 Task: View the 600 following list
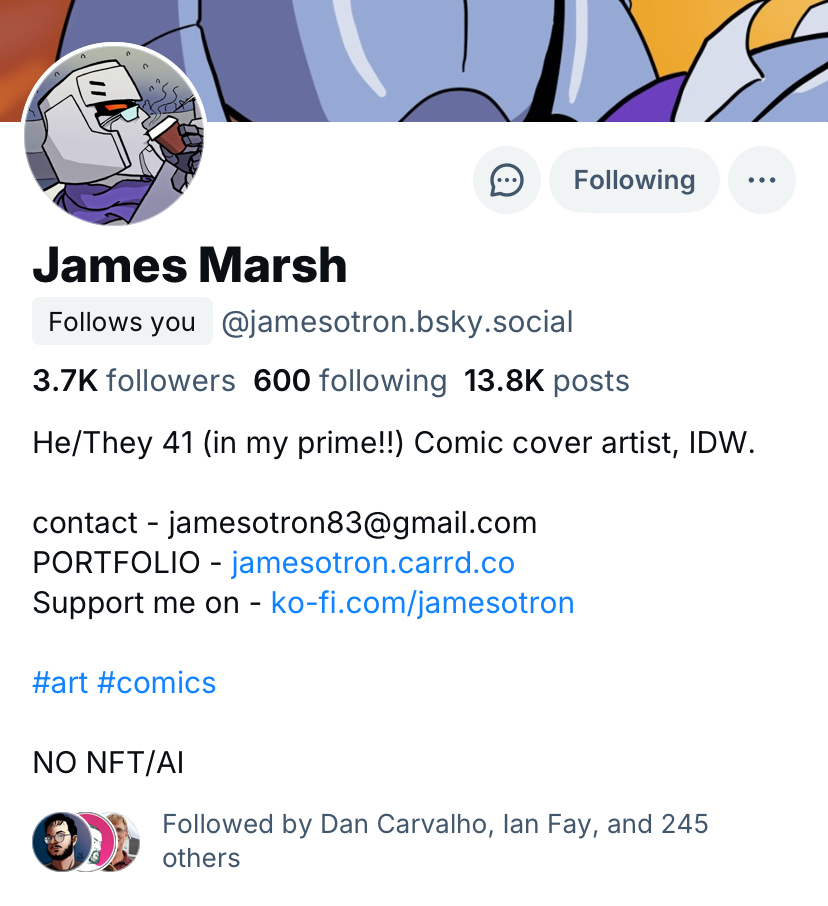(x=350, y=381)
